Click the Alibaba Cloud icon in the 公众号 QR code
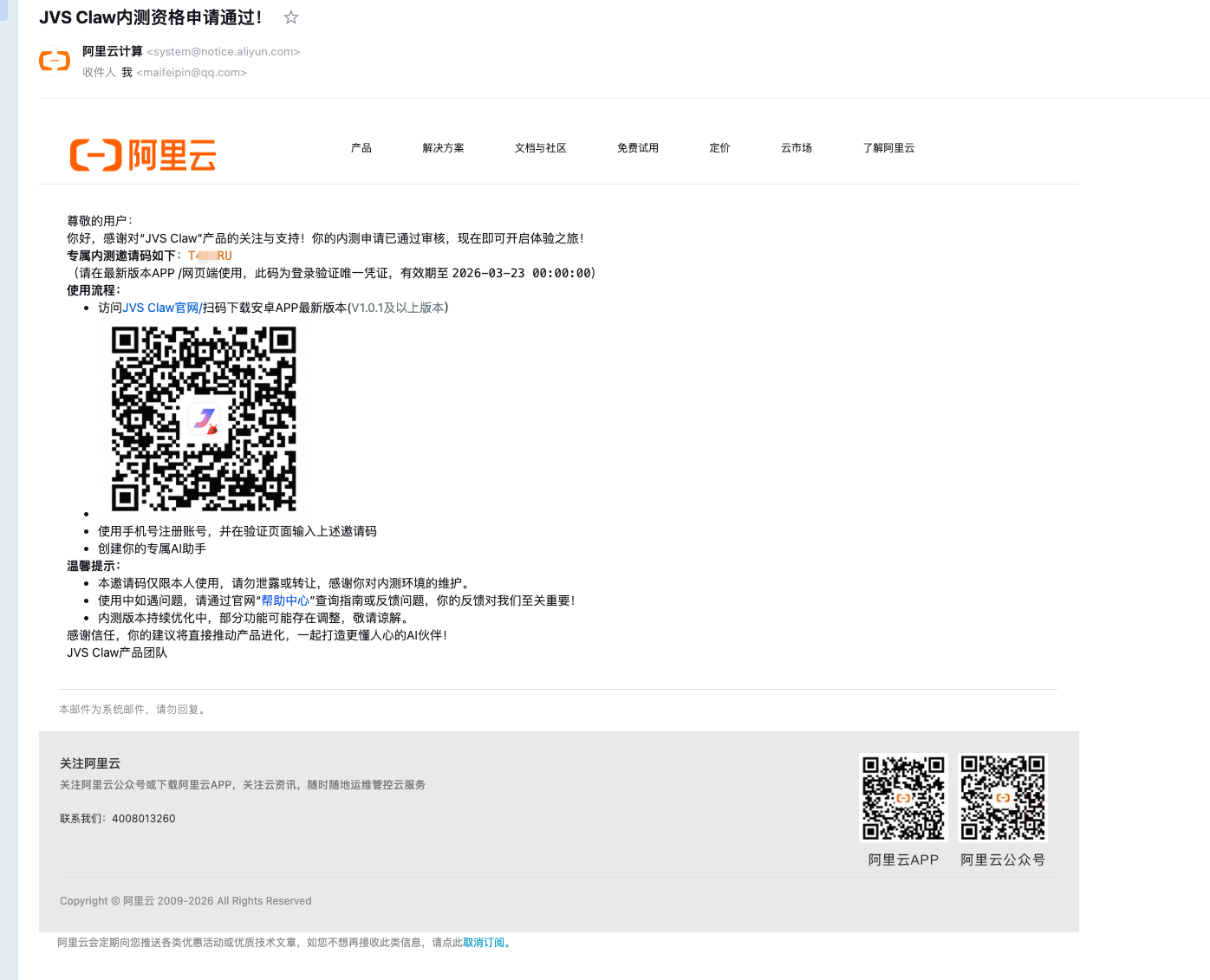Image resolution: width=1210 pixels, height=980 pixels. tap(1002, 797)
